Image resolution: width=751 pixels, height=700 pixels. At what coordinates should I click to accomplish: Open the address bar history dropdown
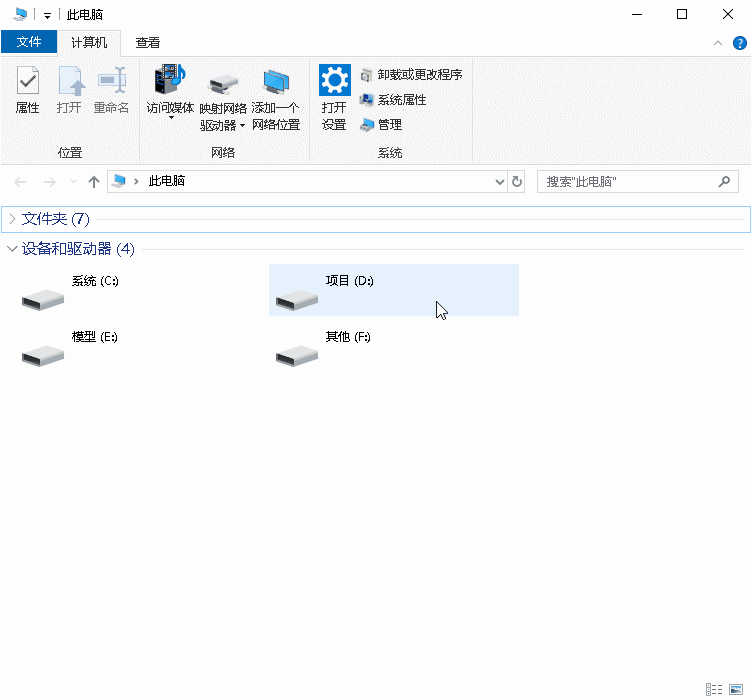[x=500, y=182]
